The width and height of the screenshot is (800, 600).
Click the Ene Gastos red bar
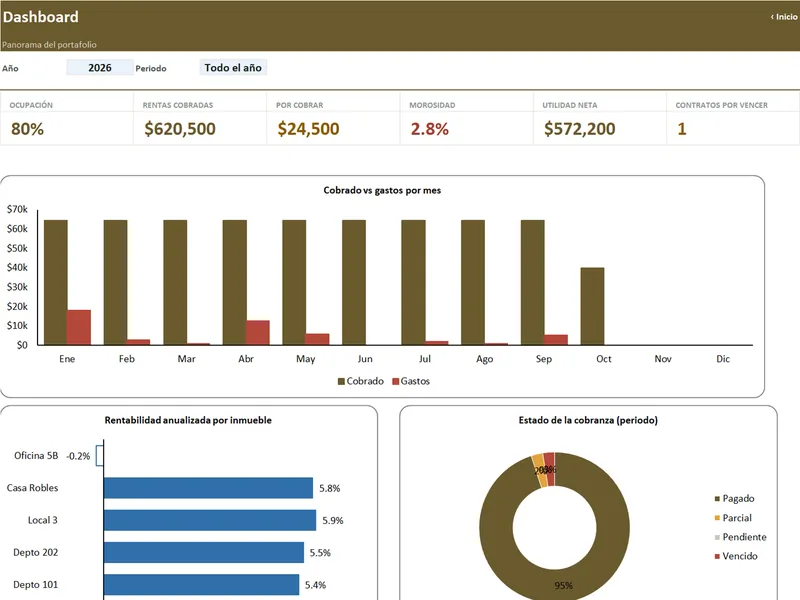pos(79,327)
